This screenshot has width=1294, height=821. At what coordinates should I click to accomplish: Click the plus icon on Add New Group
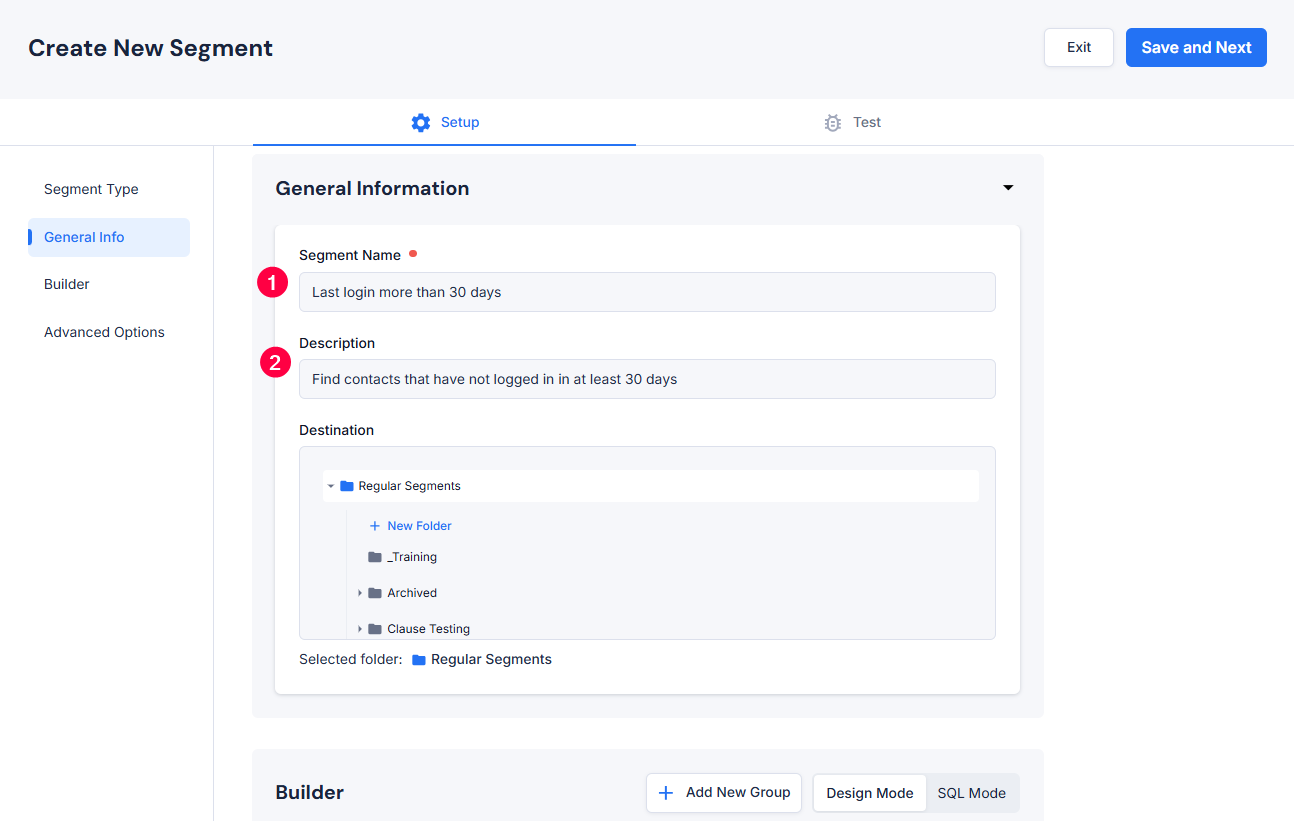pos(666,793)
